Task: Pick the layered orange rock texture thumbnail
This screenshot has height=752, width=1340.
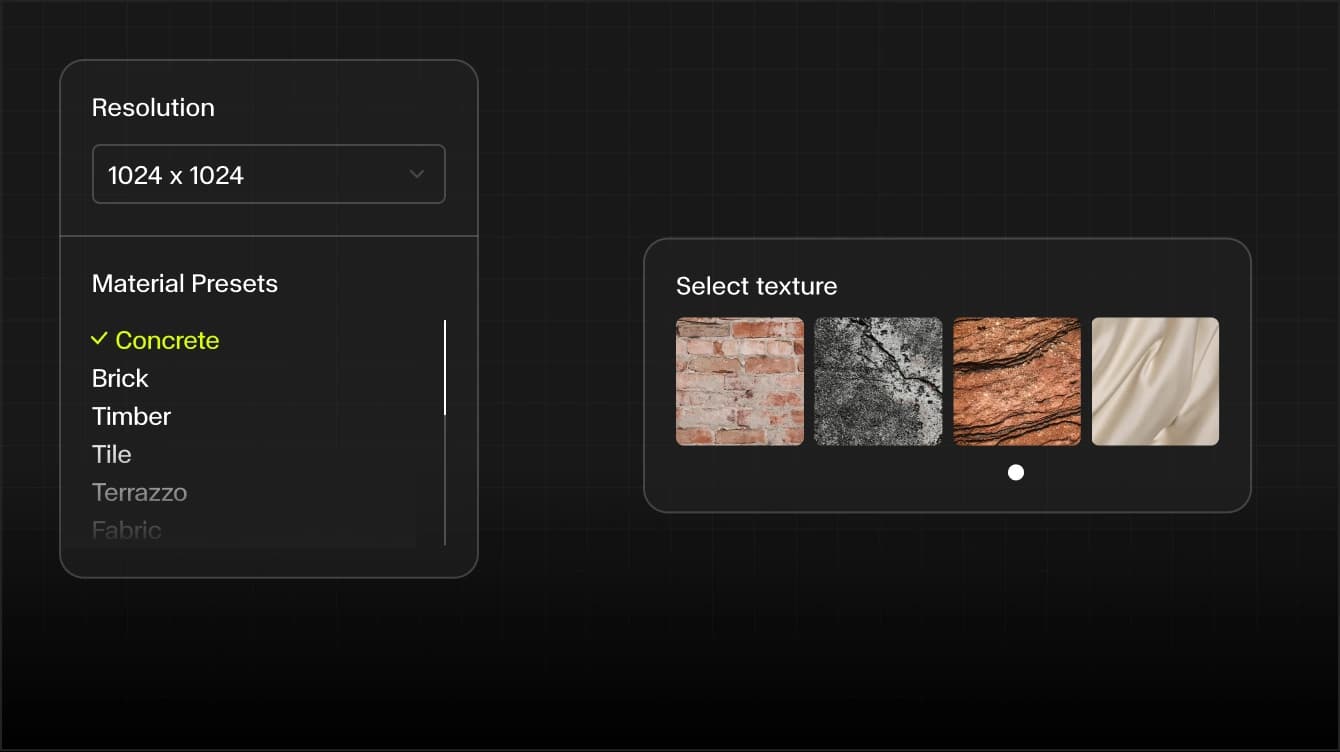Action: coord(1017,381)
